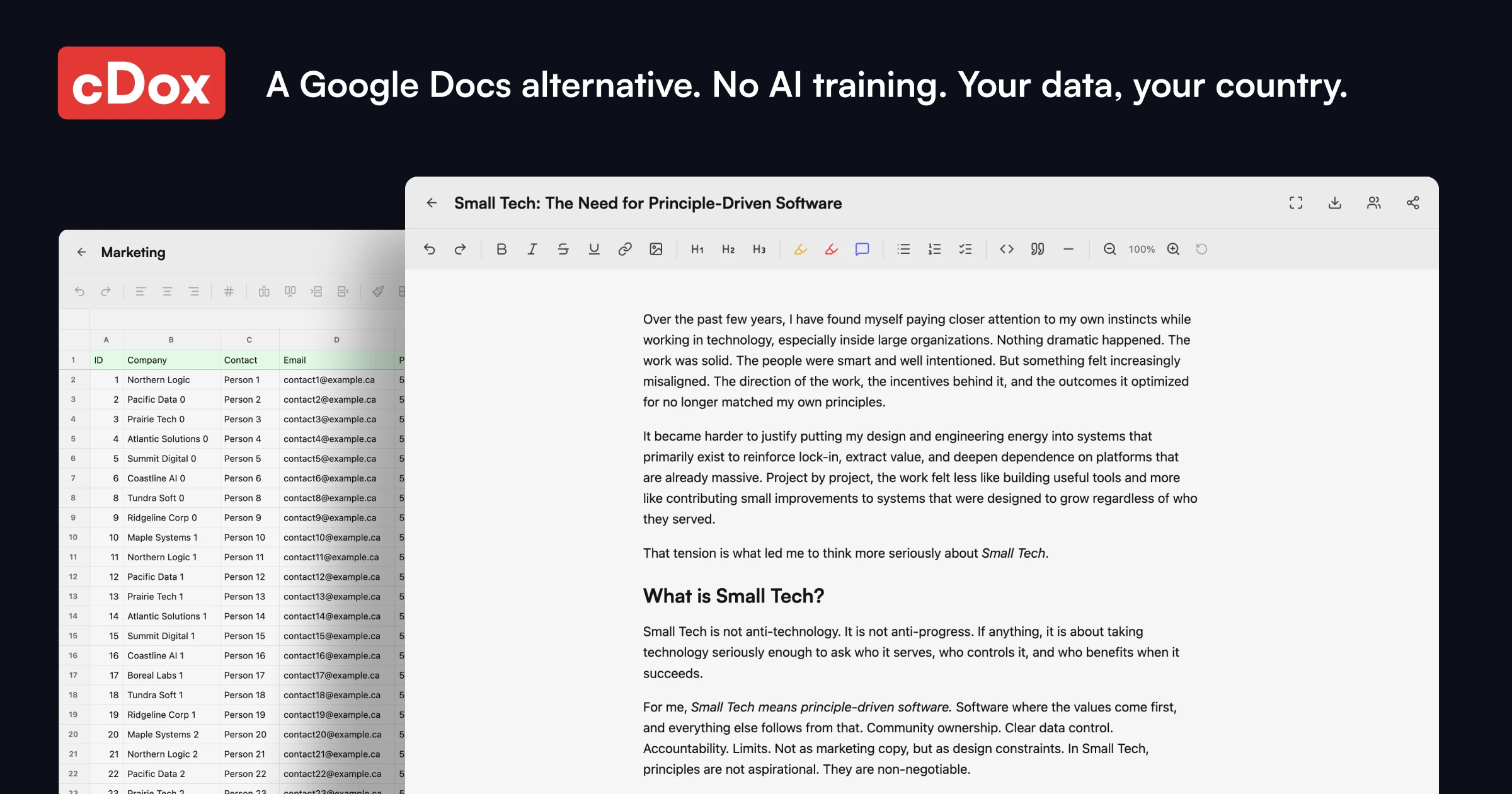Viewport: 1512px width, 794px height.
Task: Insert a block quote
Action: point(1038,250)
